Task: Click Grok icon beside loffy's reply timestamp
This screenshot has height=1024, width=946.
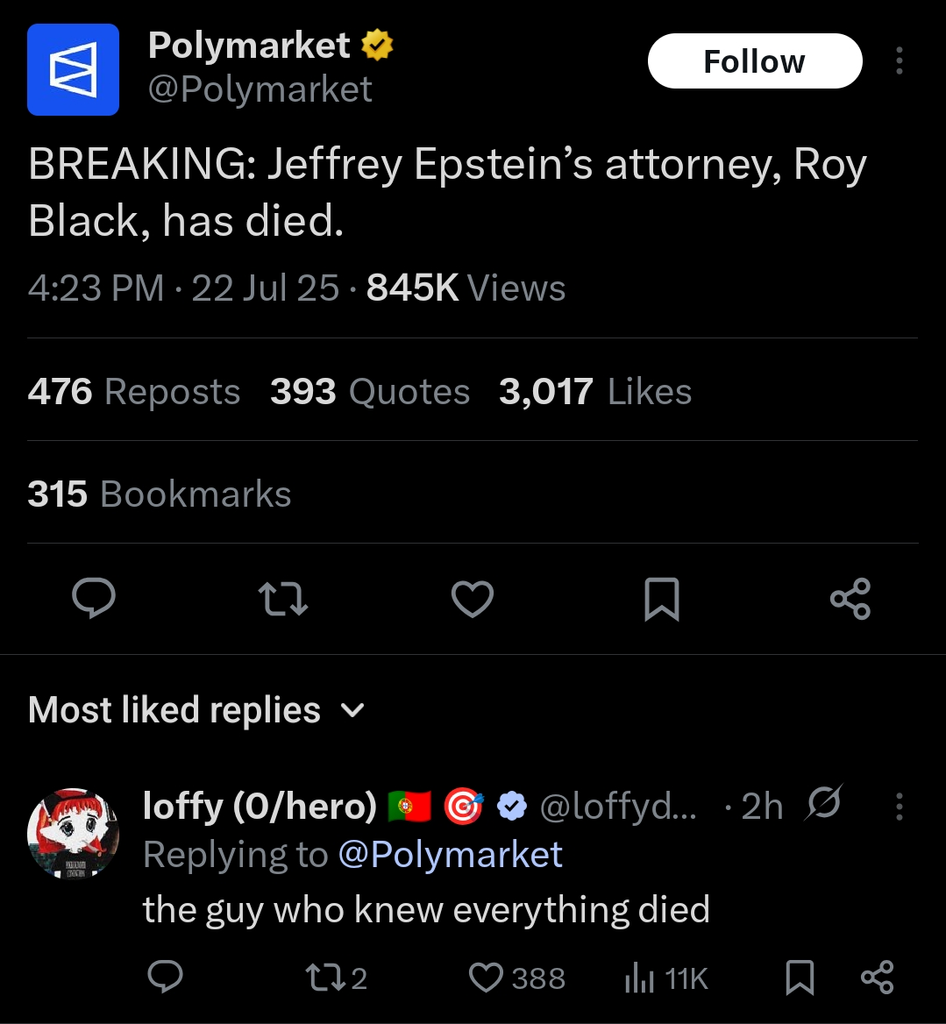Action: point(823,803)
